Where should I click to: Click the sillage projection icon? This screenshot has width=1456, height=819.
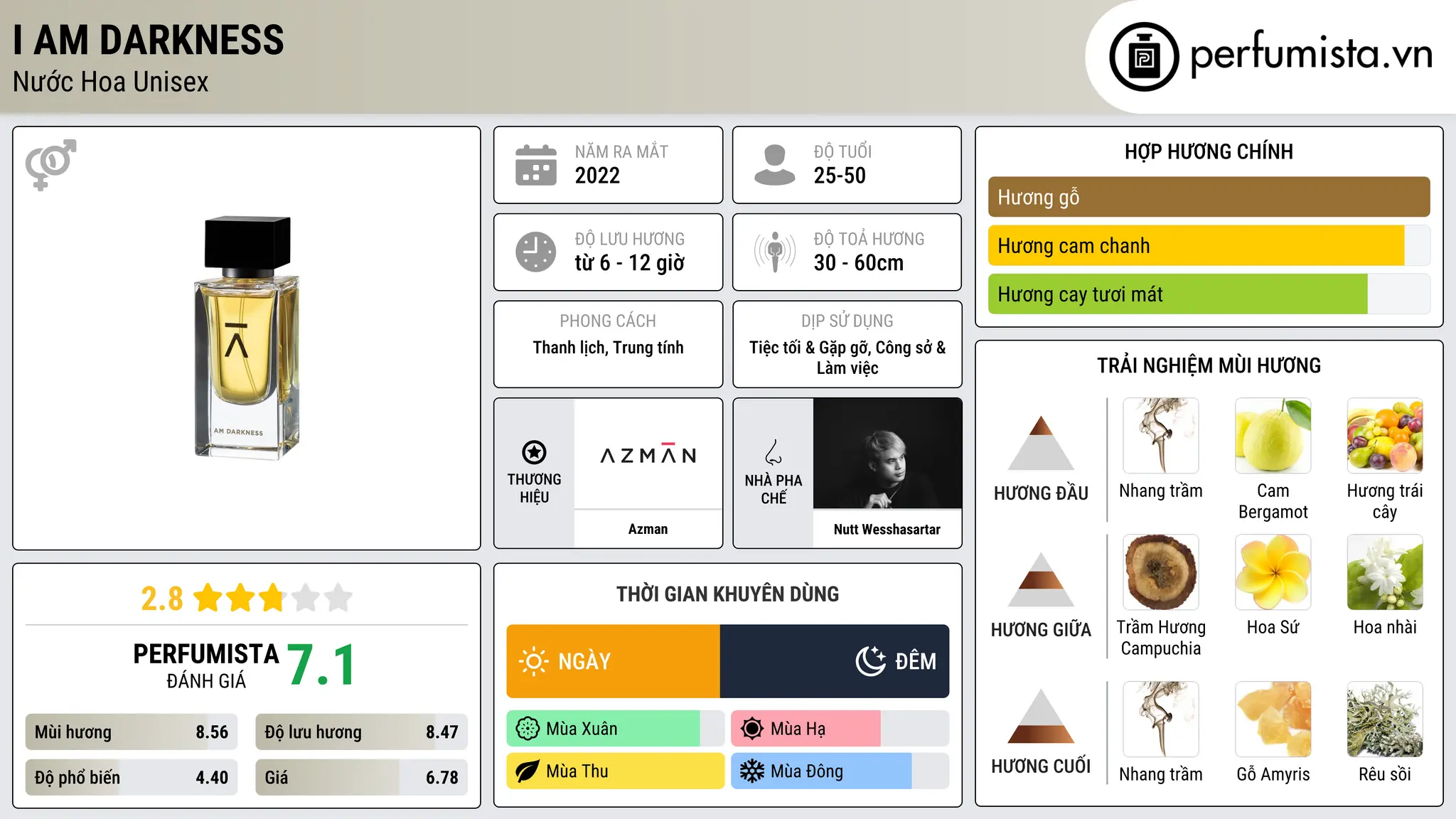tap(774, 252)
